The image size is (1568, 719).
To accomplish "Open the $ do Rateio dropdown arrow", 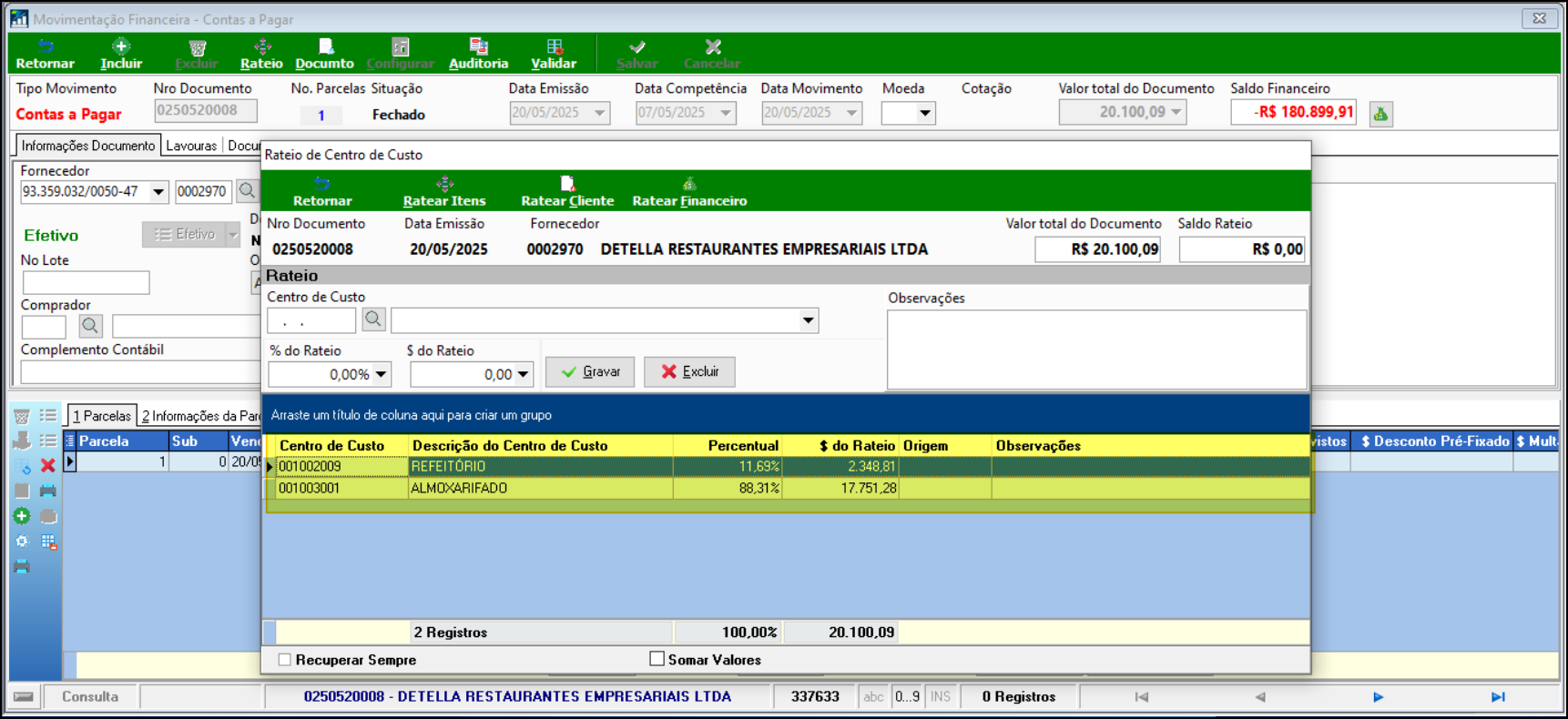I will (x=523, y=374).
